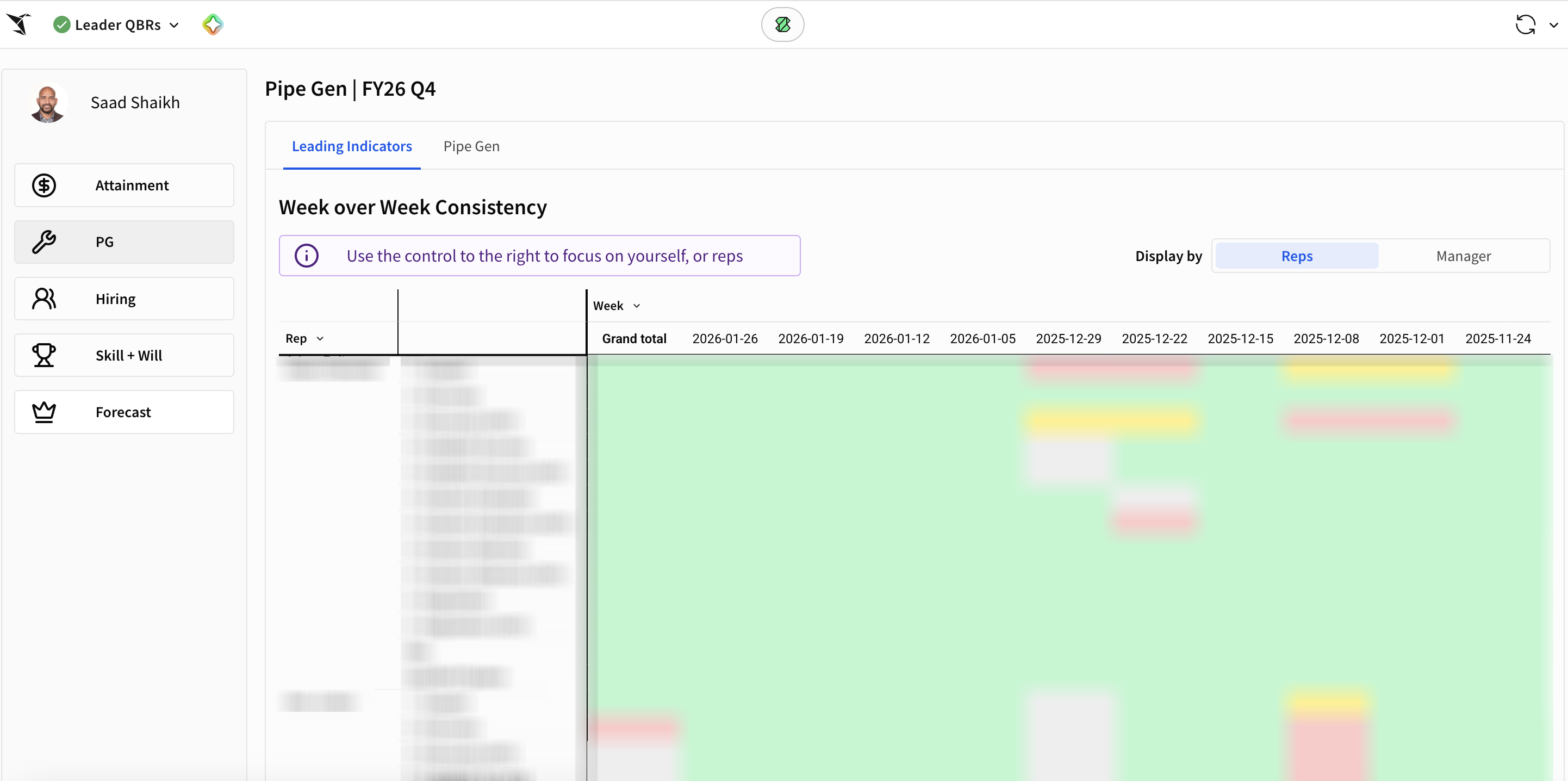
Task: Click the crown Forecast icon
Action: [44, 412]
